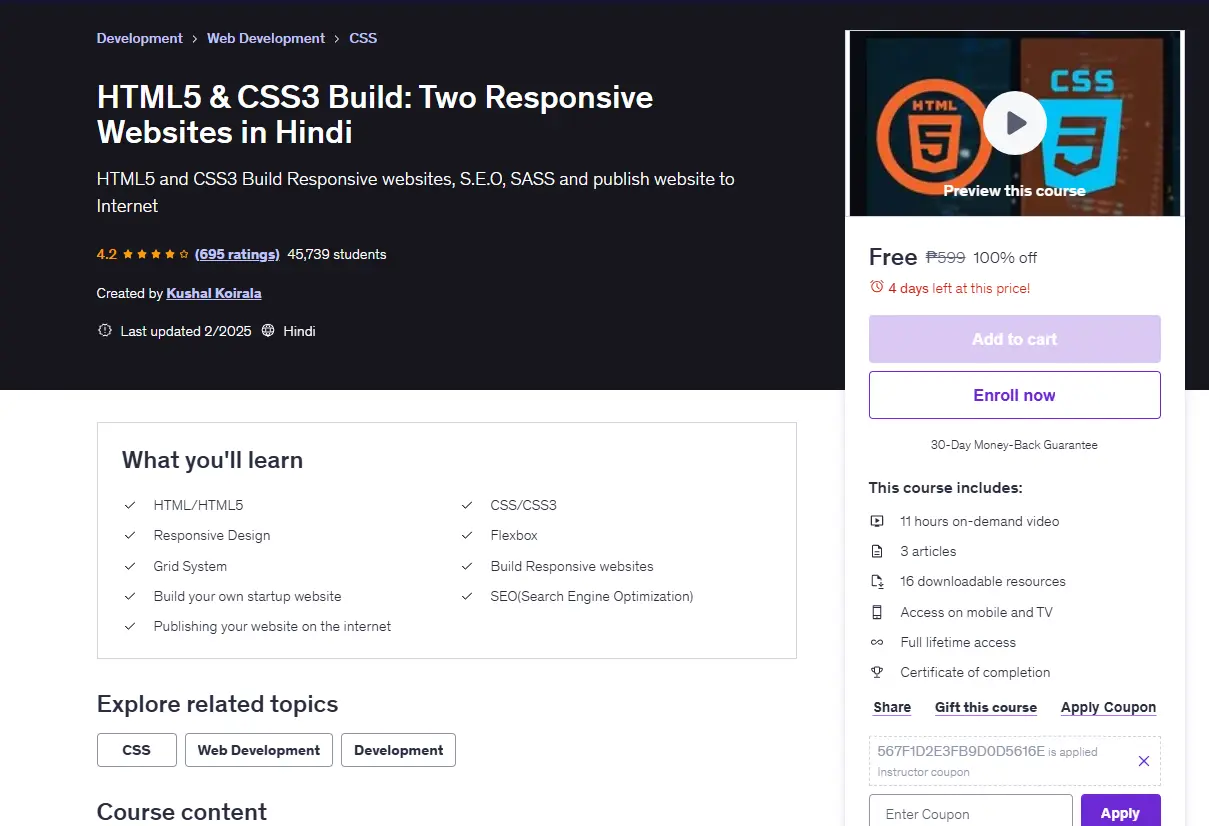Click the Certificate of completion text
Viewport: 1209px width, 826px height.
click(x=975, y=672)
